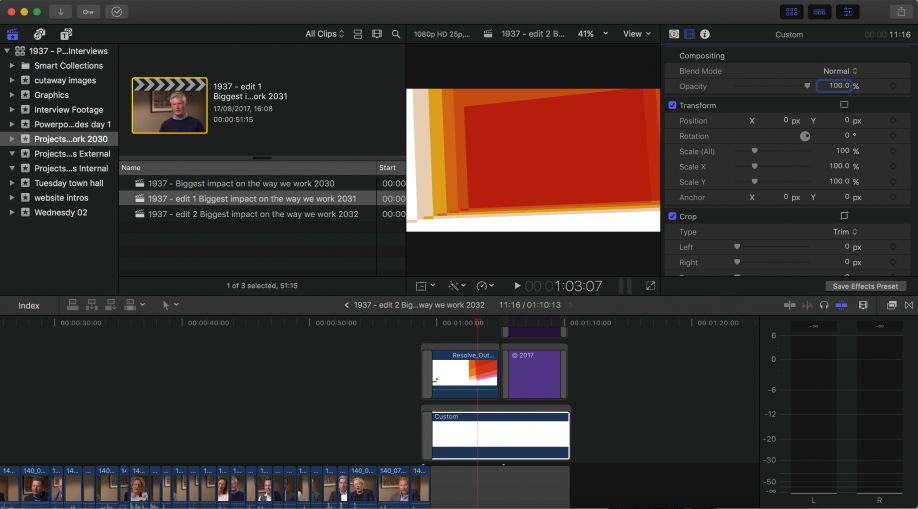Viewport: 918px width, 509px height.
Task: Click the Import Media arrow button
Action: 59,11
